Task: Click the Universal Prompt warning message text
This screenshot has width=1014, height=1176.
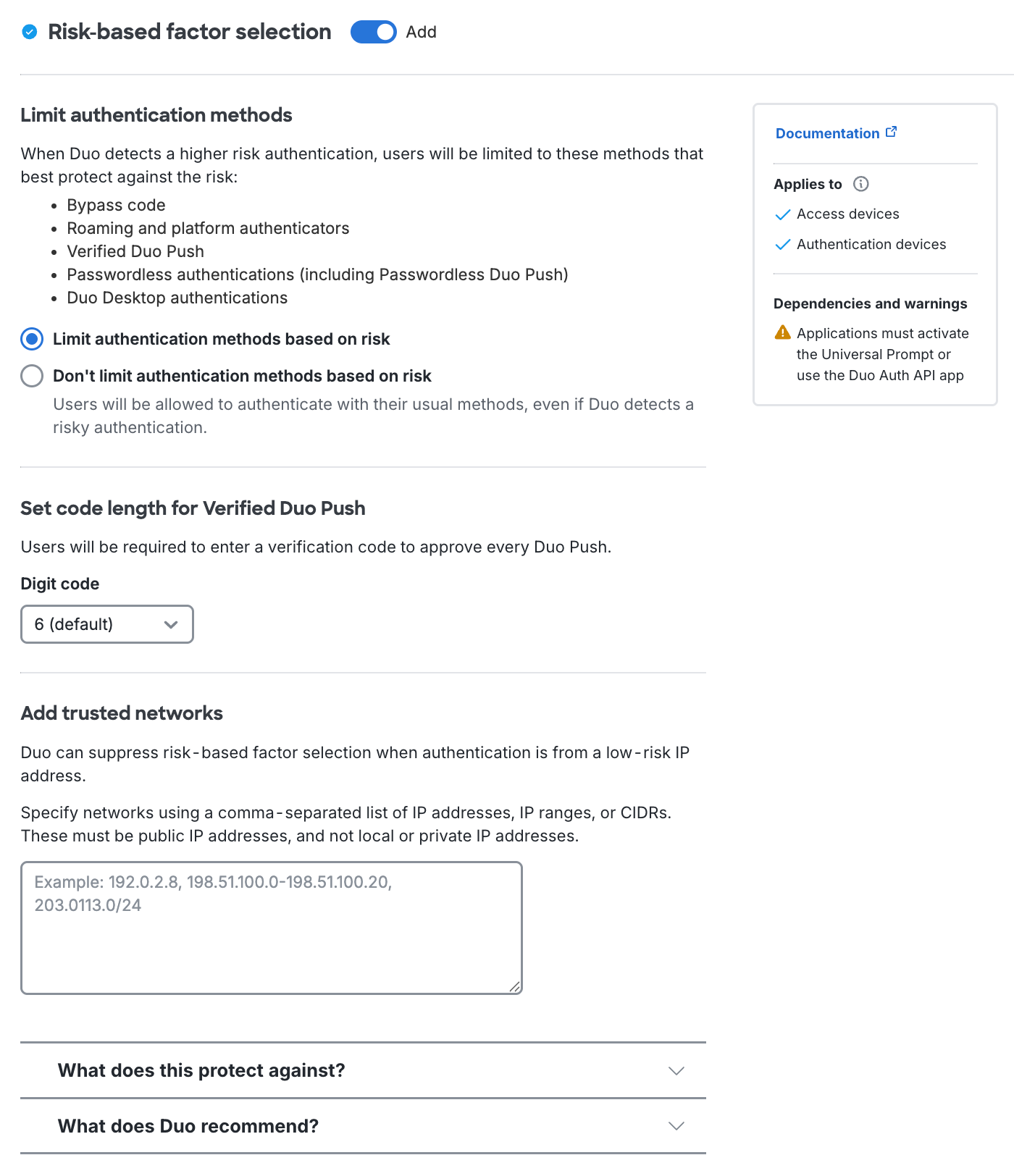Action: (880, 354)
